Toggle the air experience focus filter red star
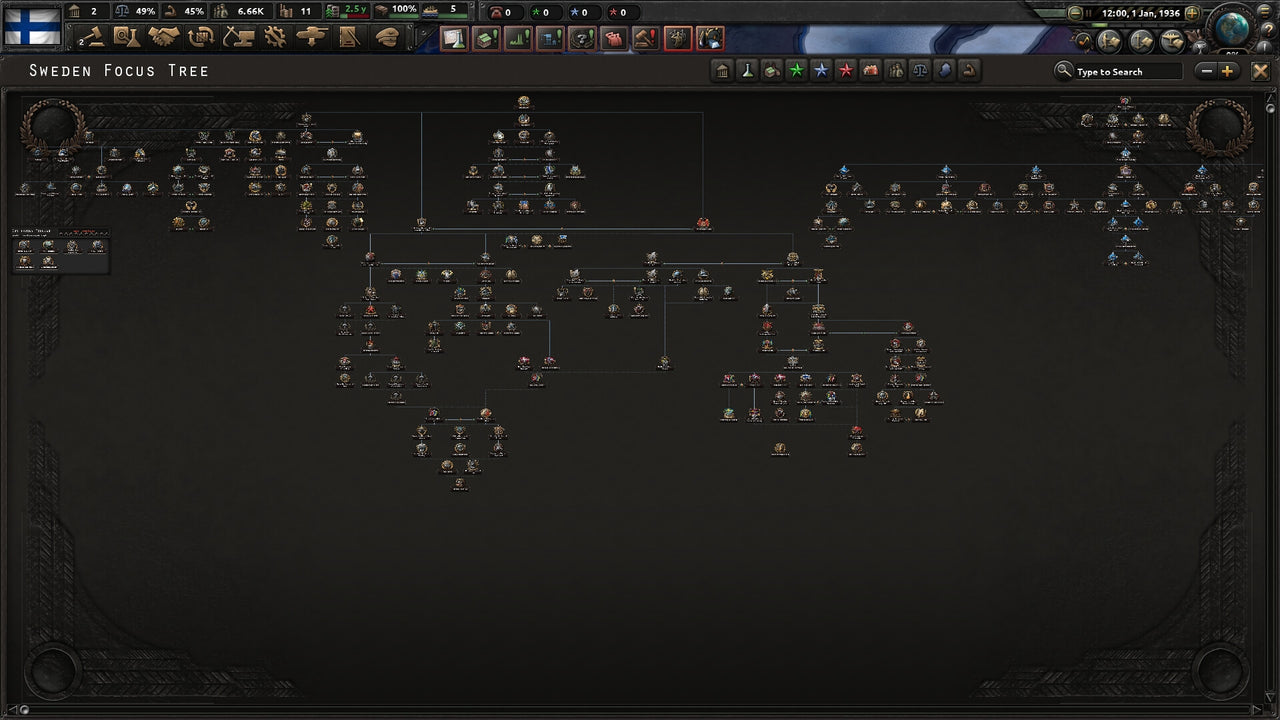Image resolution: width=1280 pixels, height=720 pixels. [x=845, y=71]
